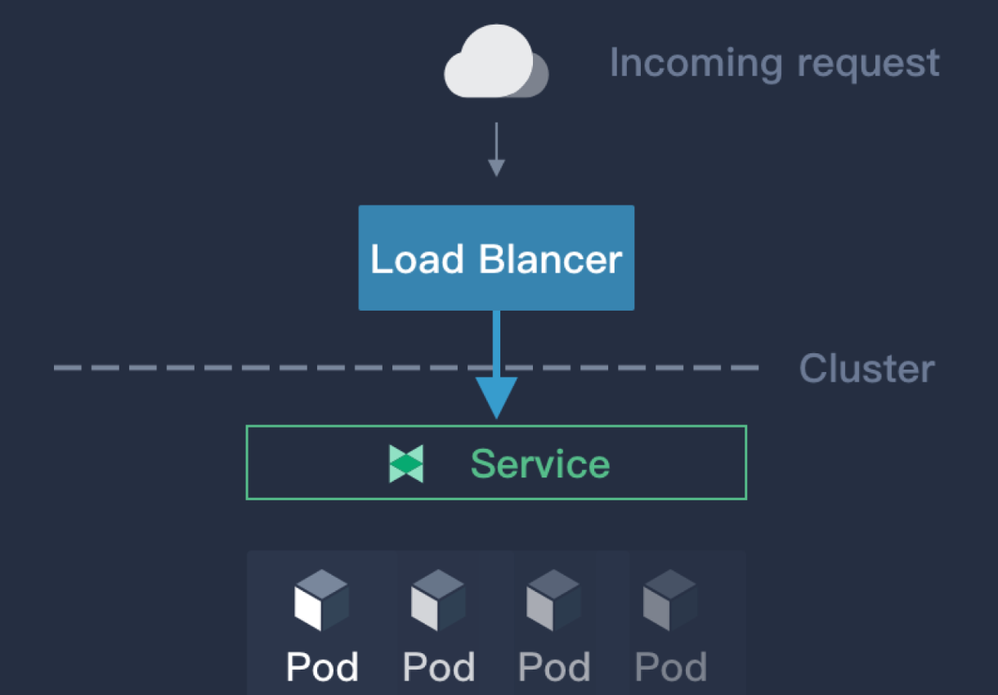The height and width of the screenshot is (695, 998).
Task: Select the third Pod text label
Action: pos(554,667)
